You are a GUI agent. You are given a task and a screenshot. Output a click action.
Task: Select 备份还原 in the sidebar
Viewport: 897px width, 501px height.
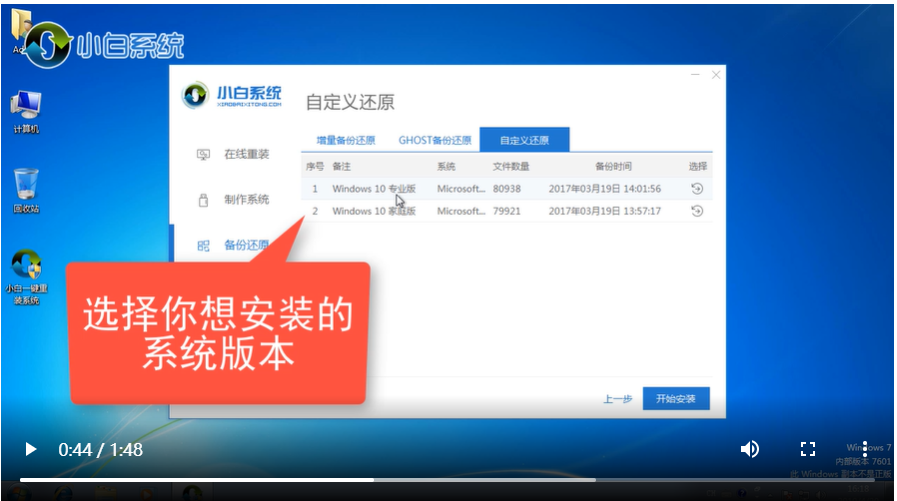[x=246, y=245]
